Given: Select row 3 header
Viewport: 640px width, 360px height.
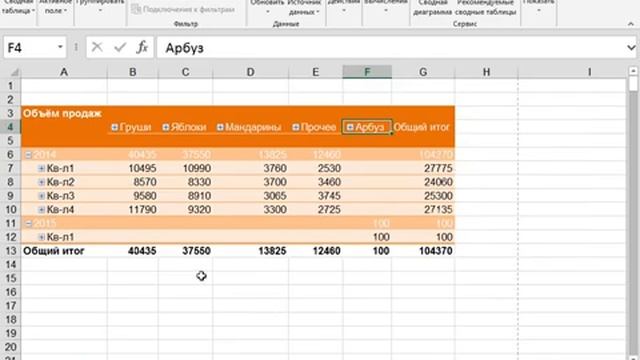Looking at the screenshot, I should coord(11,113).
